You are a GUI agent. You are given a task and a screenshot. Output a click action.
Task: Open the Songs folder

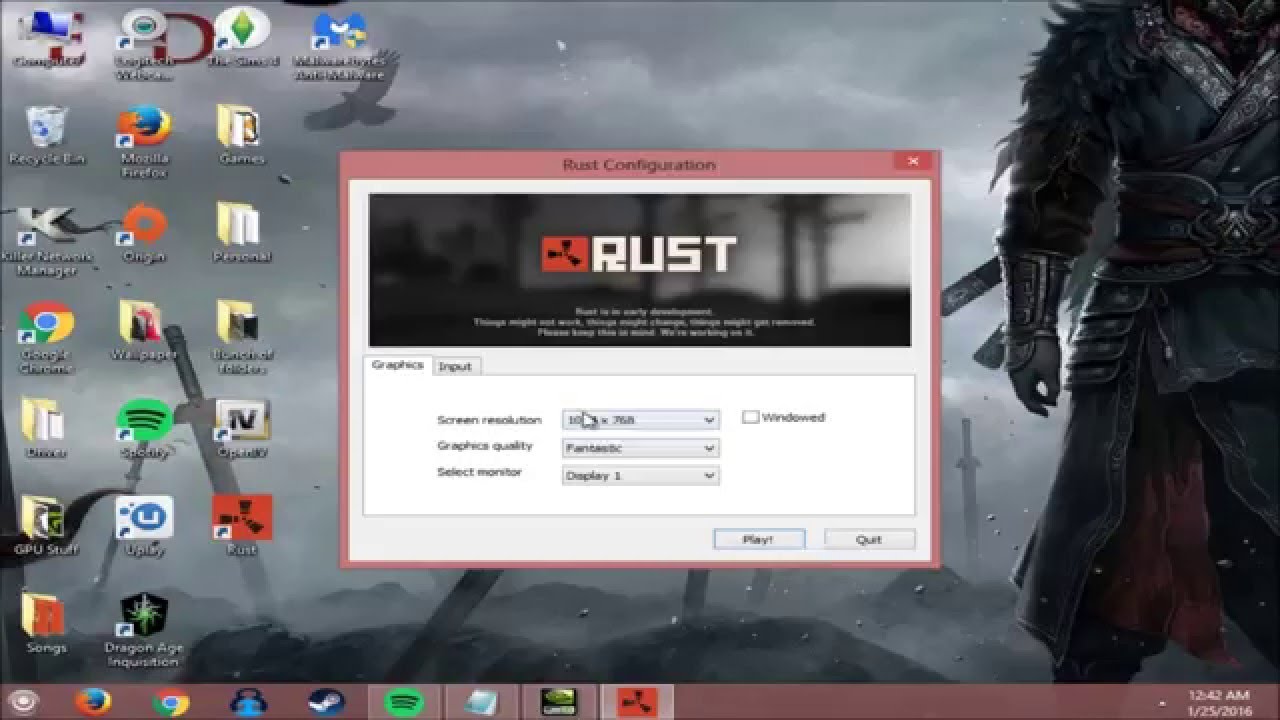click(x=46, y=622)
